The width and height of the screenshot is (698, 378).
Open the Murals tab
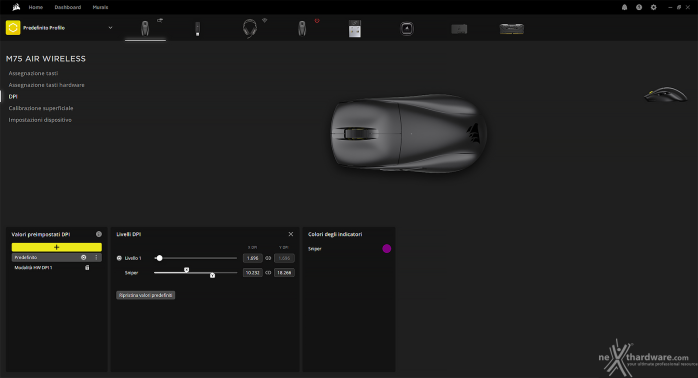[100, 7]
